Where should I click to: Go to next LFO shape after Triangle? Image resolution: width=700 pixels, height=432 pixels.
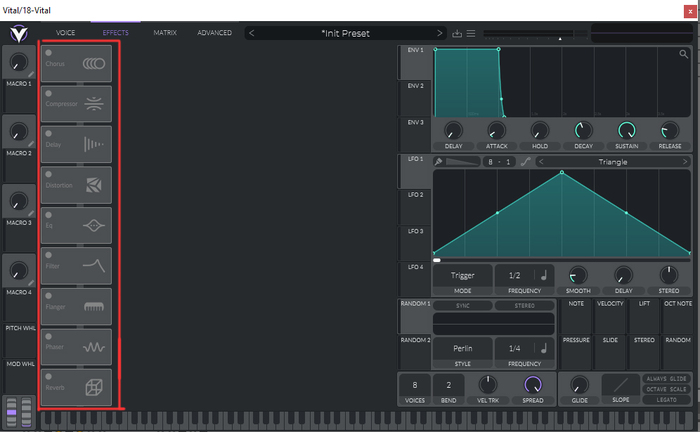click(685, 161)
